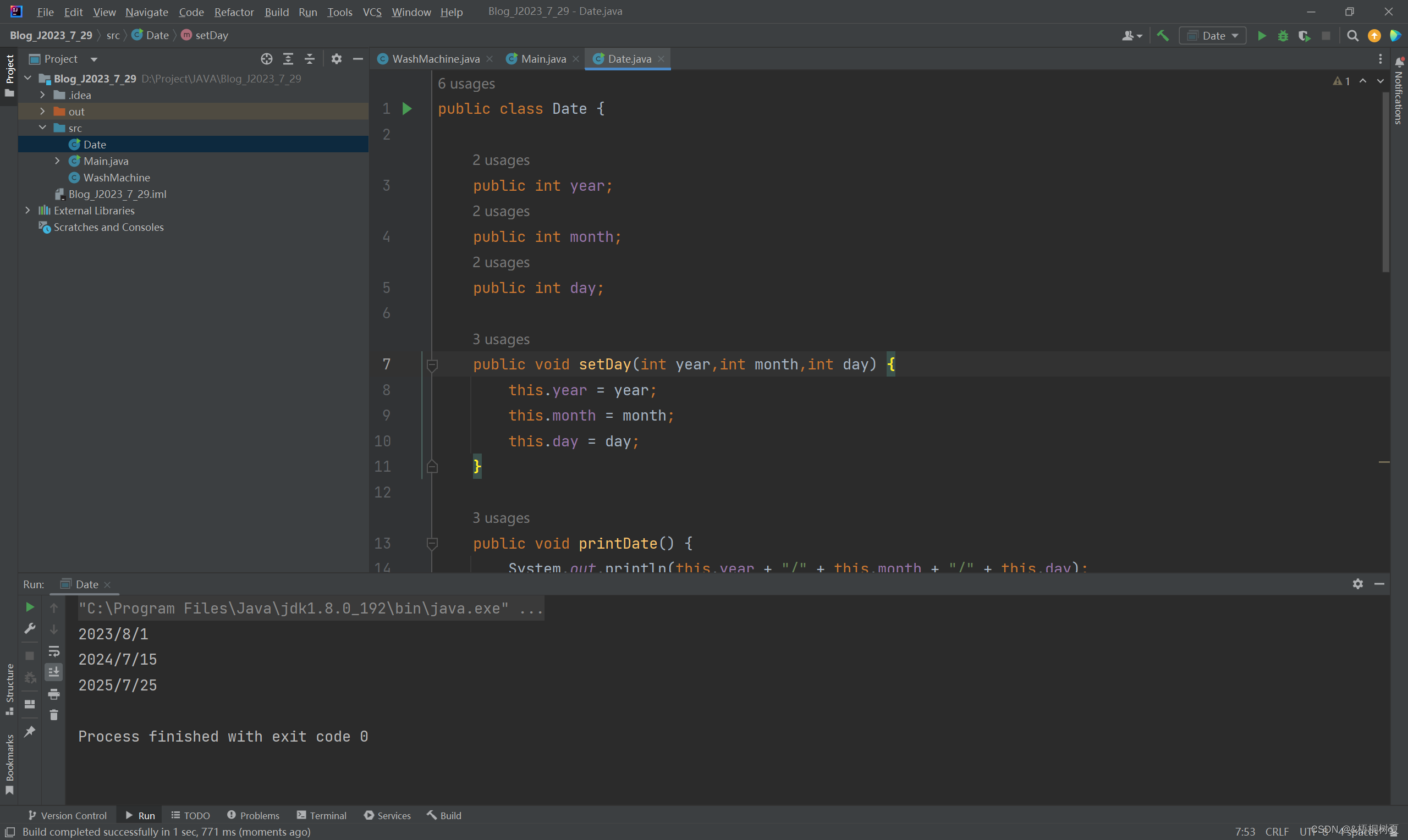
Task: Open Version Control tool window
Action: point(67,815)
